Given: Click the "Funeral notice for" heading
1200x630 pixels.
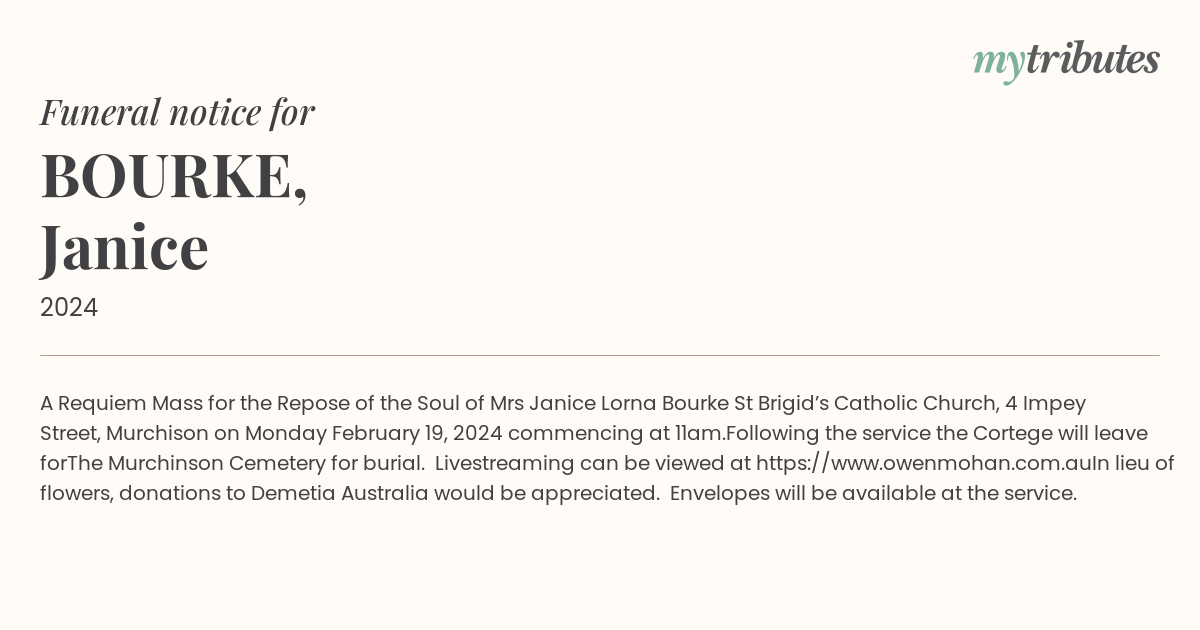Looking at the screenshot, I should coord(178,112).
